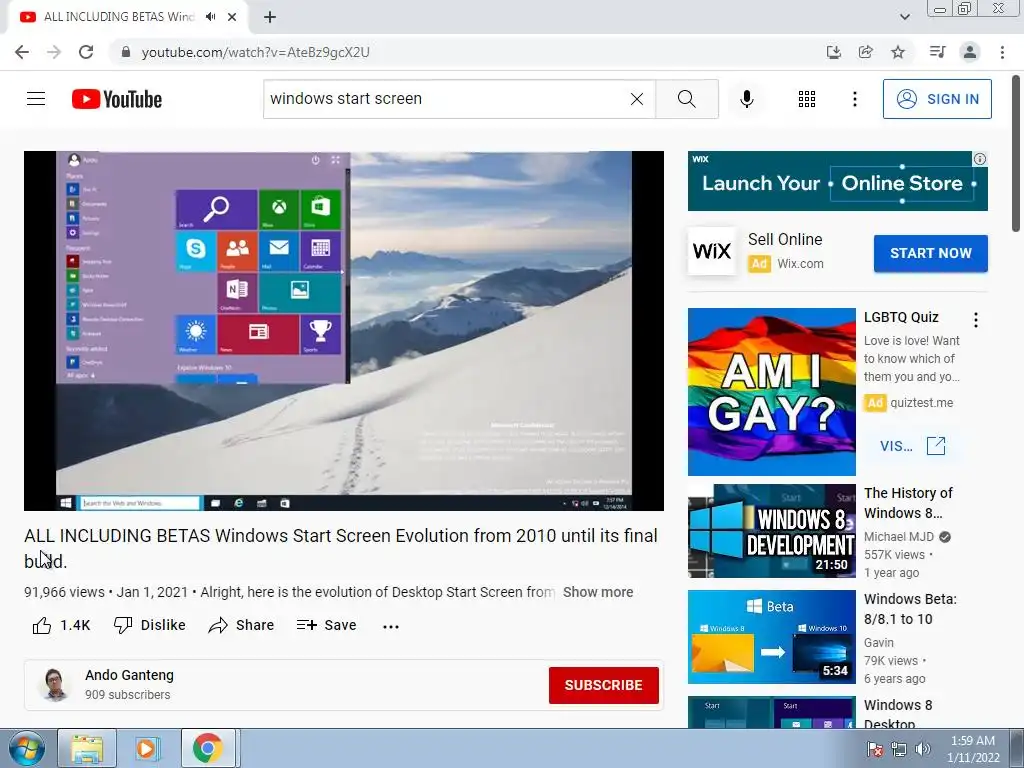1024x768 pixels.
Task: Open a new browser tab
Action: pos(270,17)
